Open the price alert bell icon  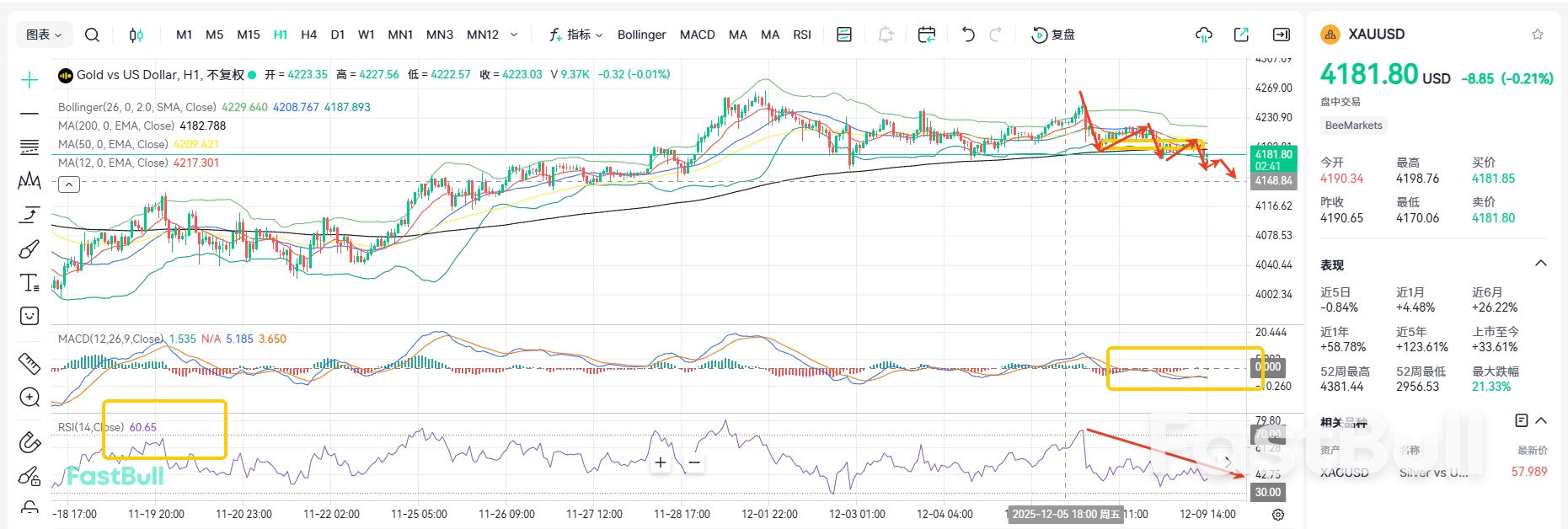pos(886,35)
